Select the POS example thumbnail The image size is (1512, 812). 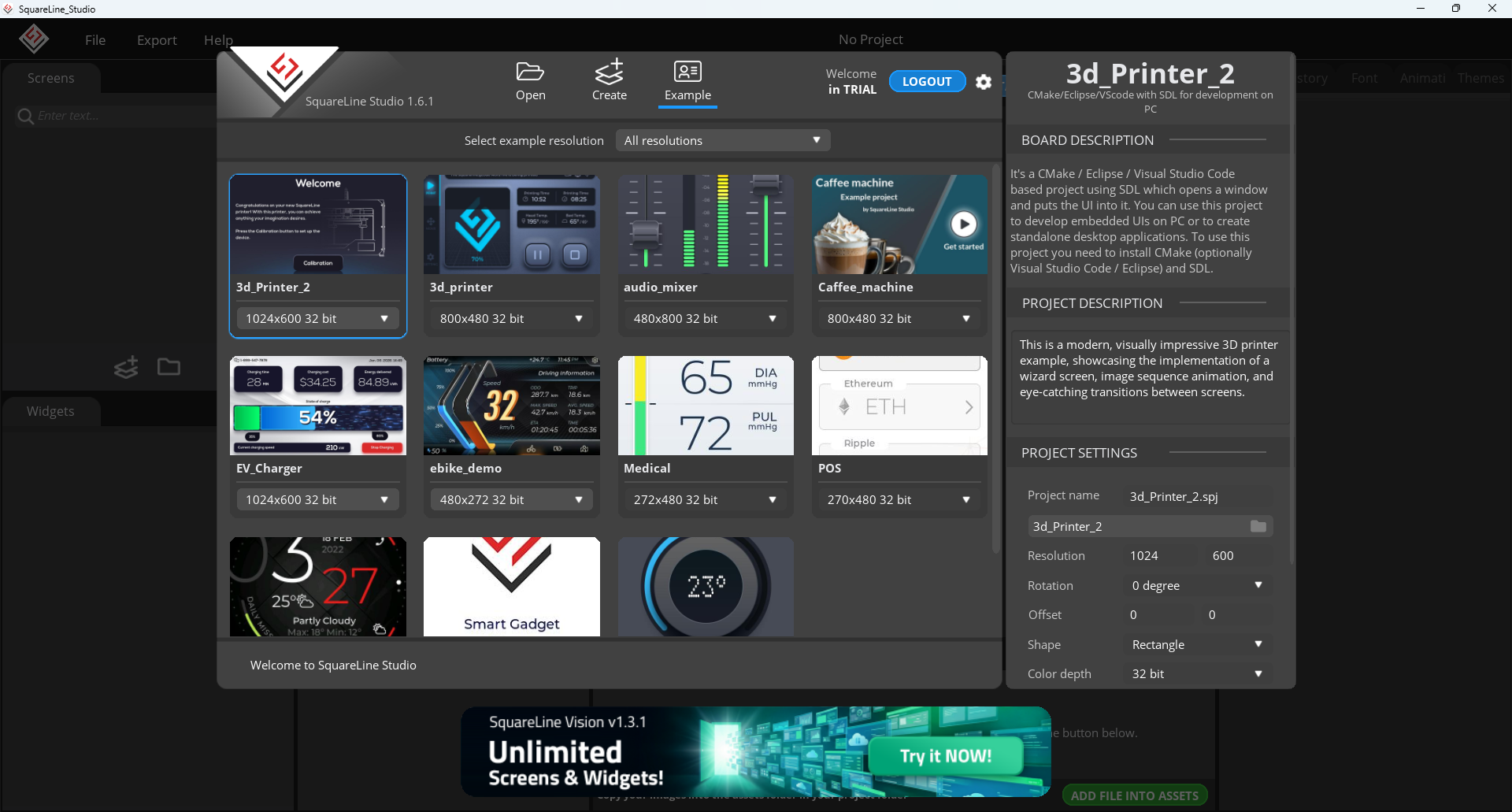pos(899,406)
